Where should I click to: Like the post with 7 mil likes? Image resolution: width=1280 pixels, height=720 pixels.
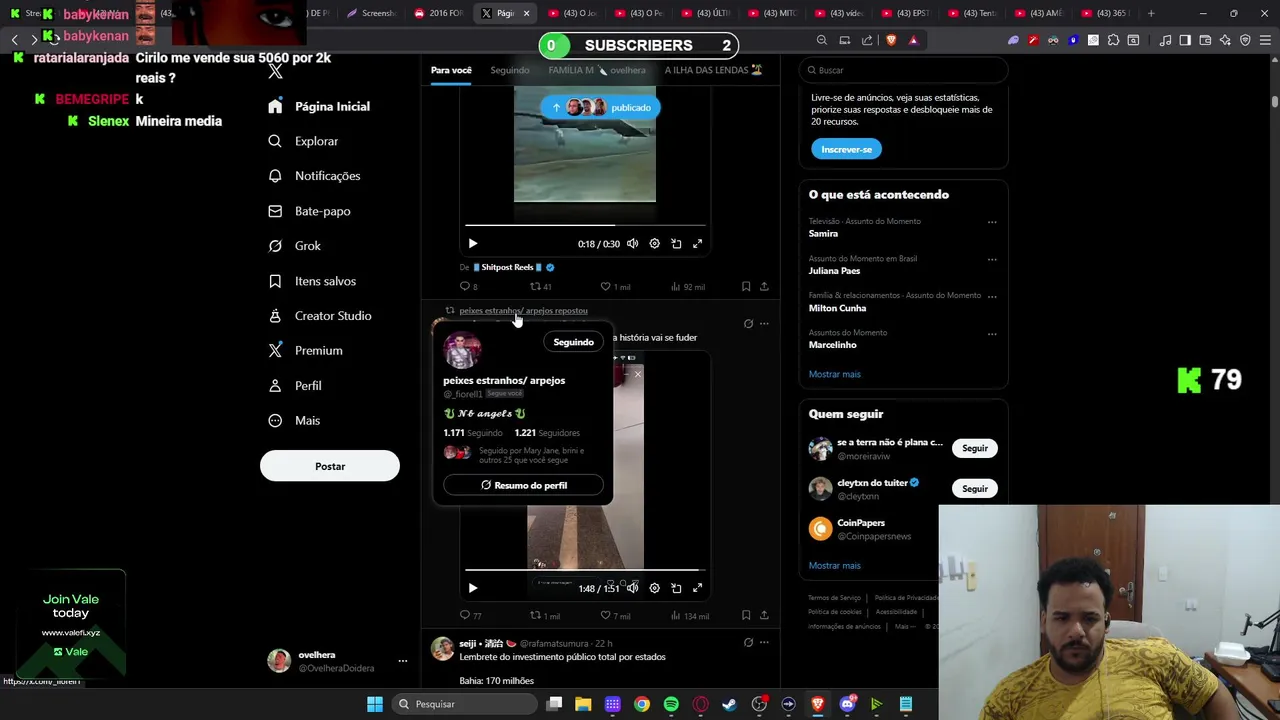click(x=614, y=616)
